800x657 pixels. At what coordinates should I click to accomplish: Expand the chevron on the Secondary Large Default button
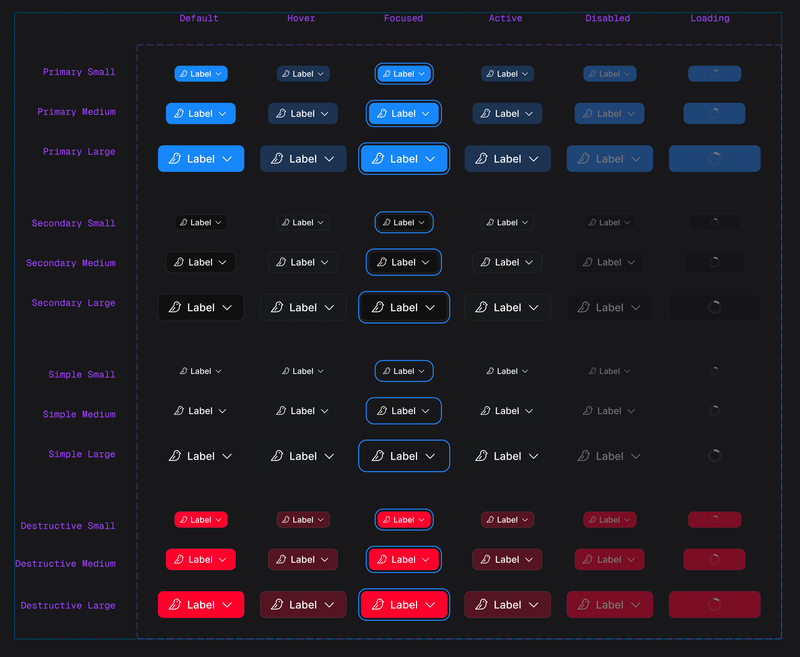[x=227, y=308]
